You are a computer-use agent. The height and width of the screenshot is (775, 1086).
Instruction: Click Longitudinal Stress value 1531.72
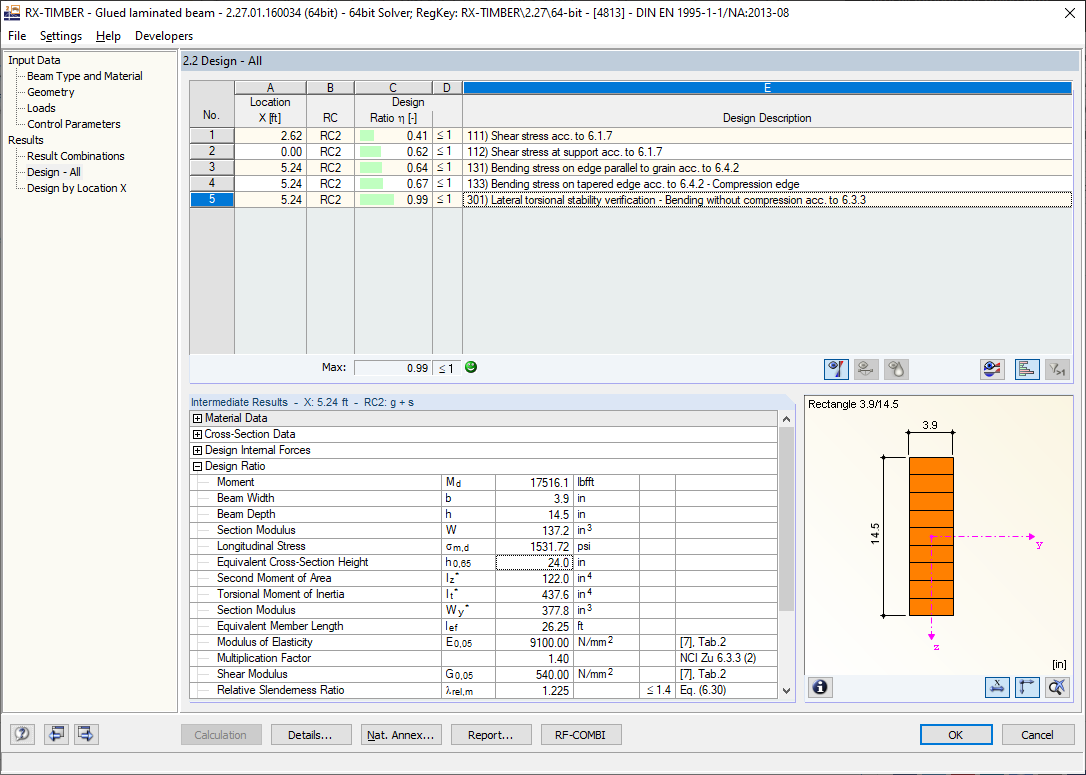pyautogui.click(x=533, y=546)
